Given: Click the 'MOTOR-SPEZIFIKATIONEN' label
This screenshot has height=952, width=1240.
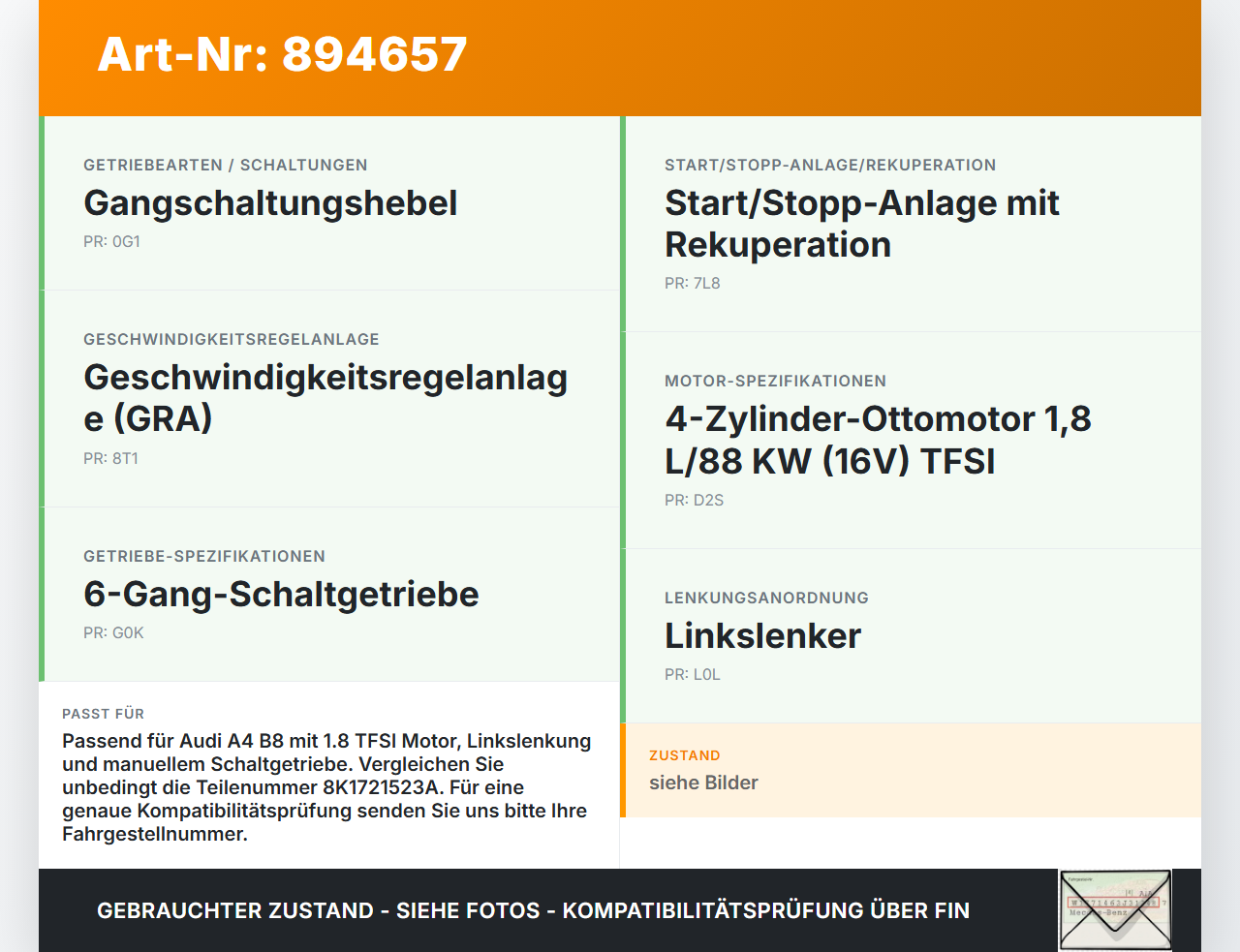Looking at the screenshot, I should pos(776,381).
